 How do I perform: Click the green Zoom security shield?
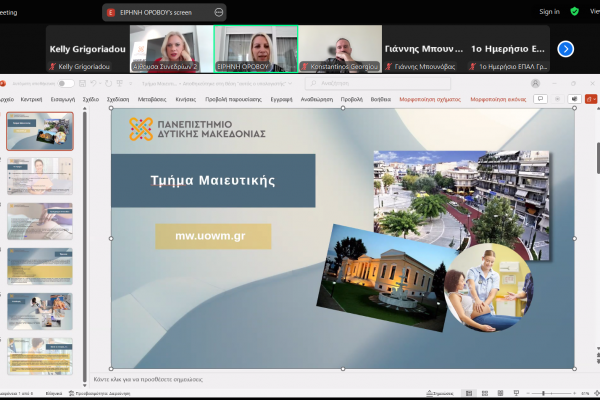(574, 11)
